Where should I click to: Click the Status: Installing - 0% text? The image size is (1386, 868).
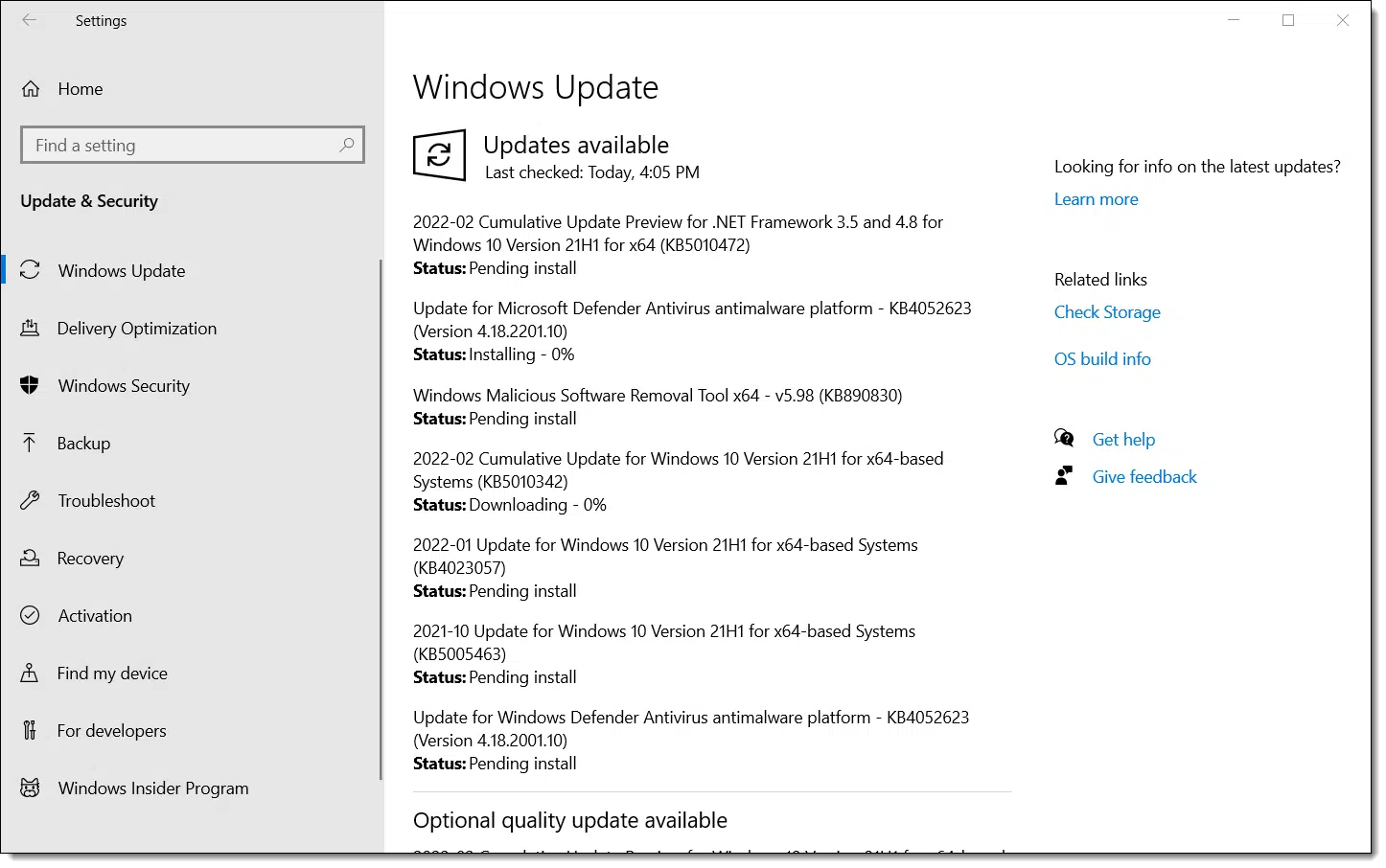[494, 354]
